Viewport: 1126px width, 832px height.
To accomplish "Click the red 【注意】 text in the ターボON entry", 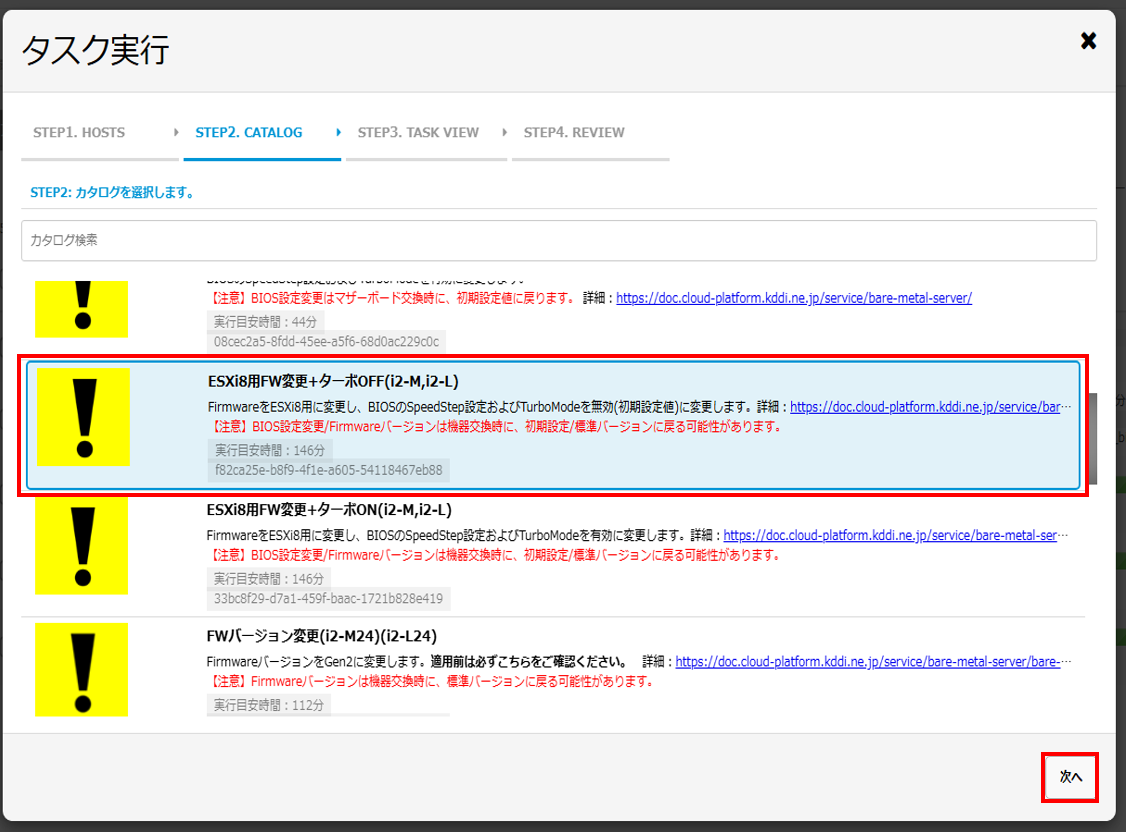I will tap(494, 555).
